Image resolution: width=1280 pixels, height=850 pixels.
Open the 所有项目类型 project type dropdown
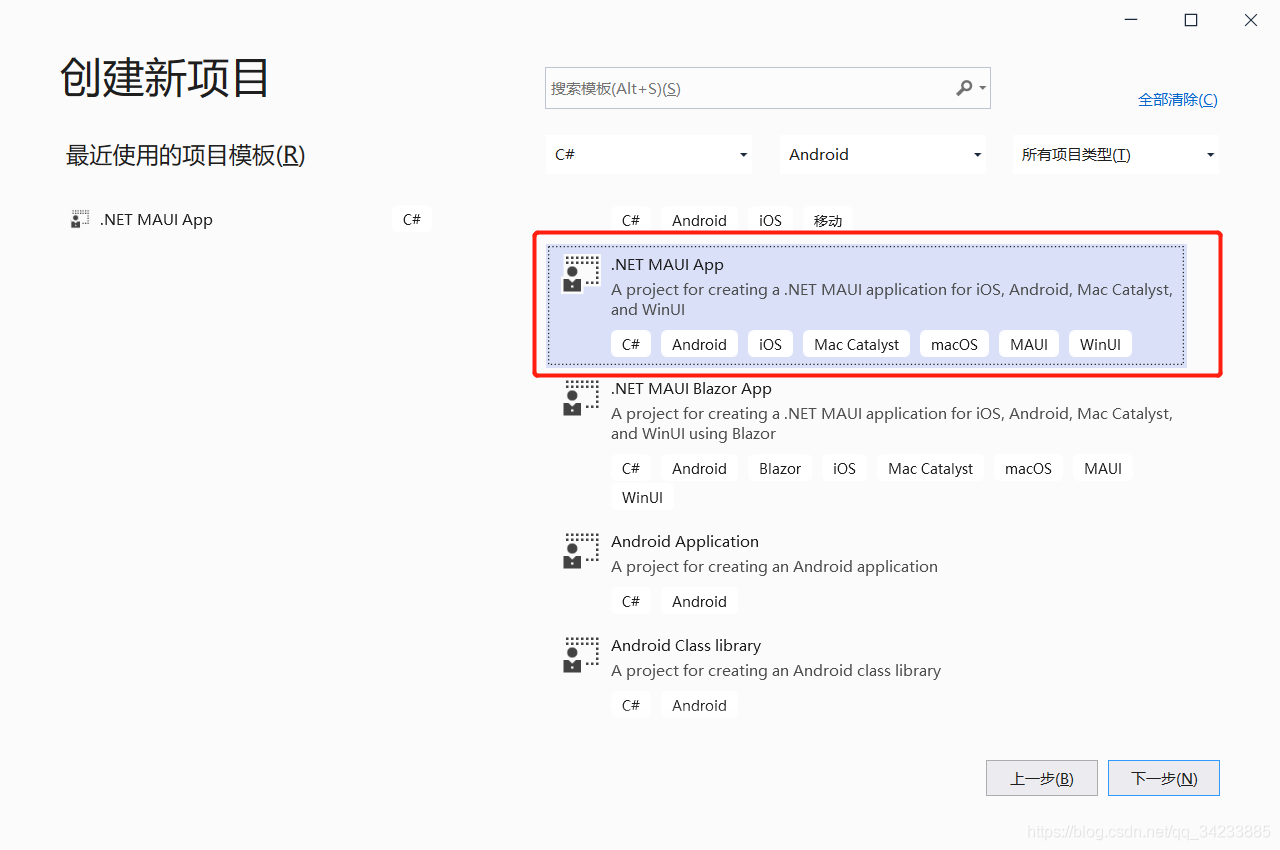coord(1116,154)
